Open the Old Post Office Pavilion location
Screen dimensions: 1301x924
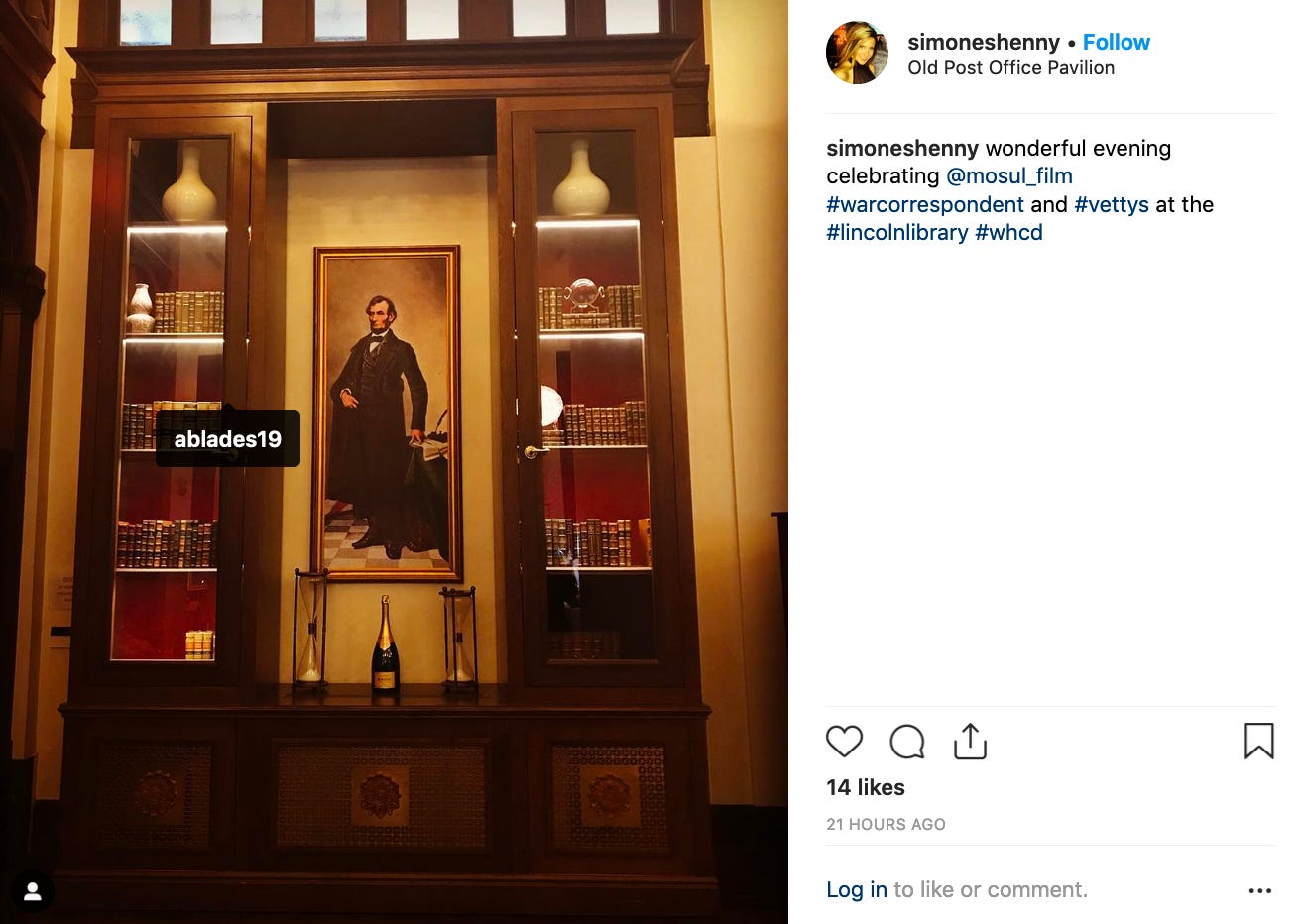pyautogui.click(x=1010, y=68)
